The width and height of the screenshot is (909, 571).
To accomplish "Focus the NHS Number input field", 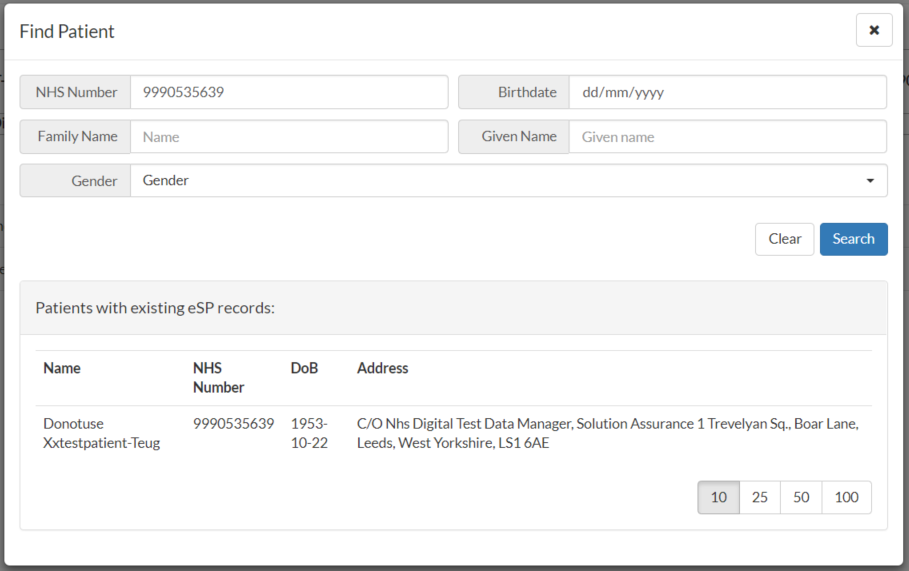I will (x=289, y=92).
